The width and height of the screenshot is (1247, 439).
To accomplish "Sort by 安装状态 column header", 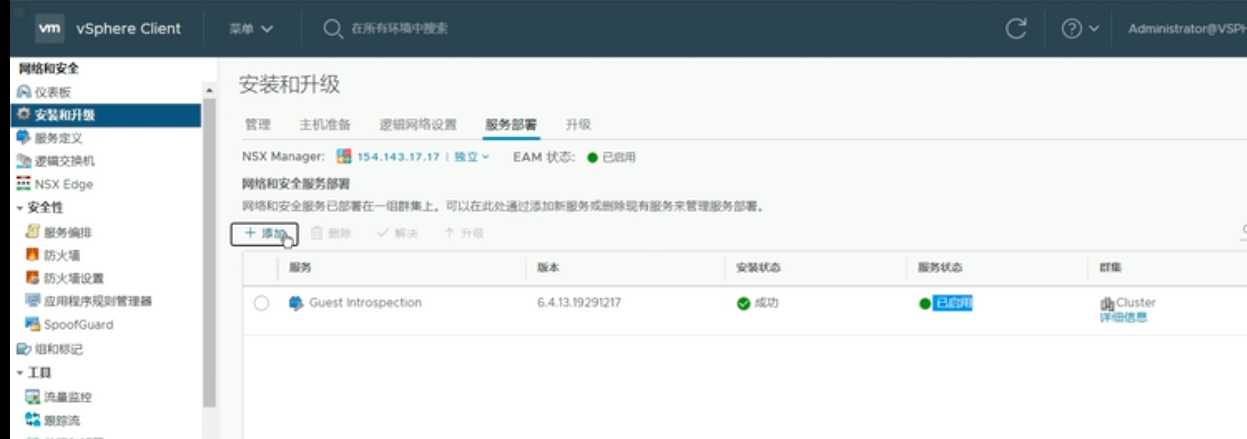I will (x=758, y=268).
